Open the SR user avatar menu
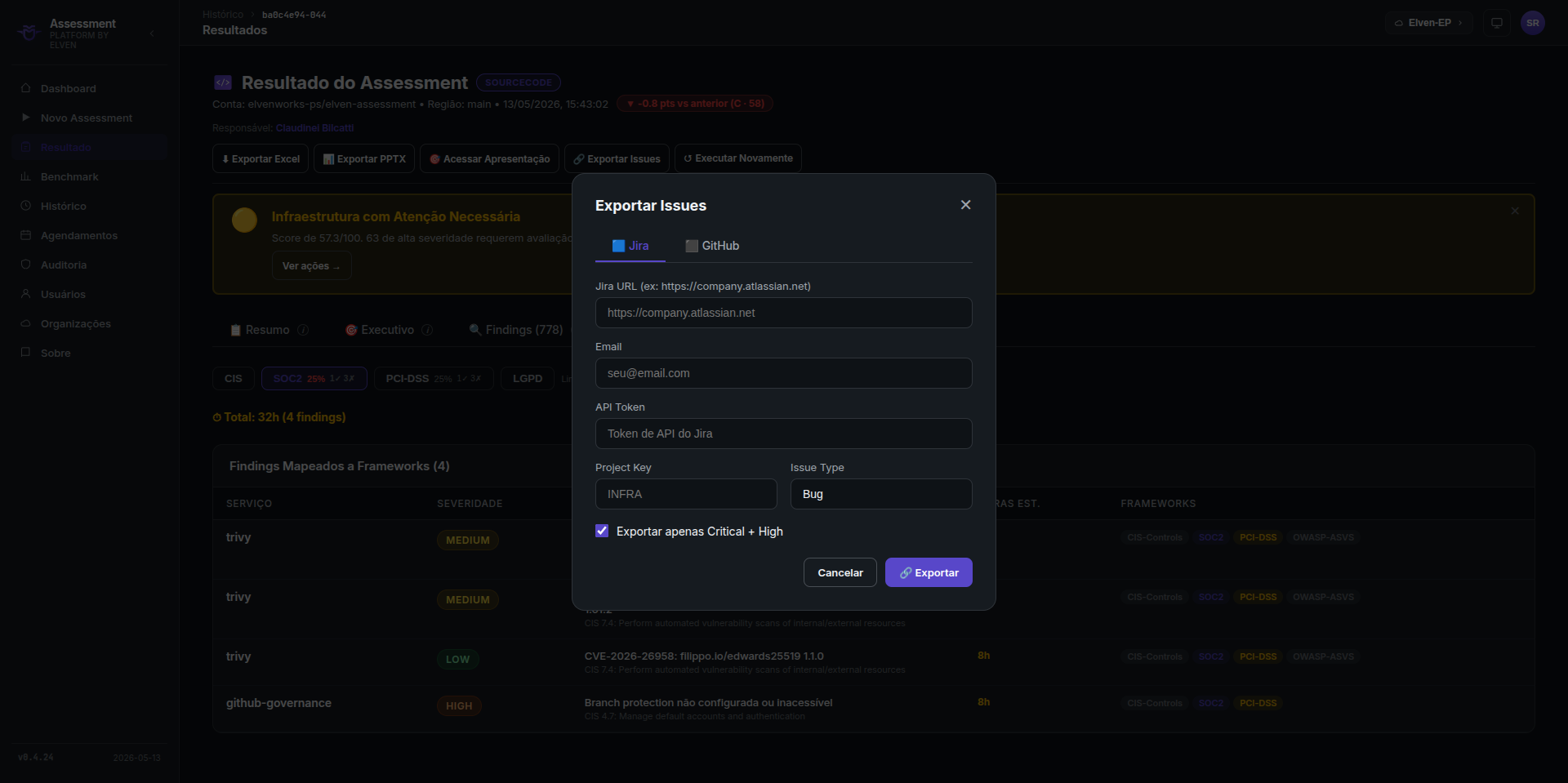The height and width of the screenshot is (783, 1568). [x=1532, y=23]
